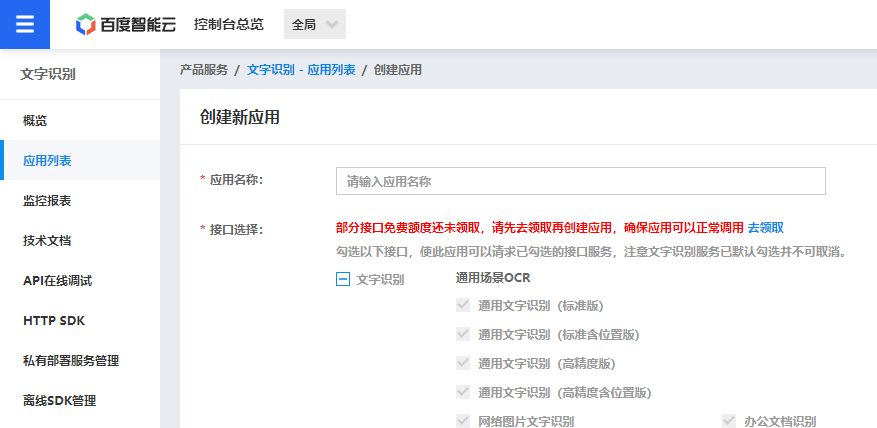This screenshot has height=428, width=877.
Task: Toggle 通用文字识别（高精度版）checkbox
Action: [x=463, y=364]
